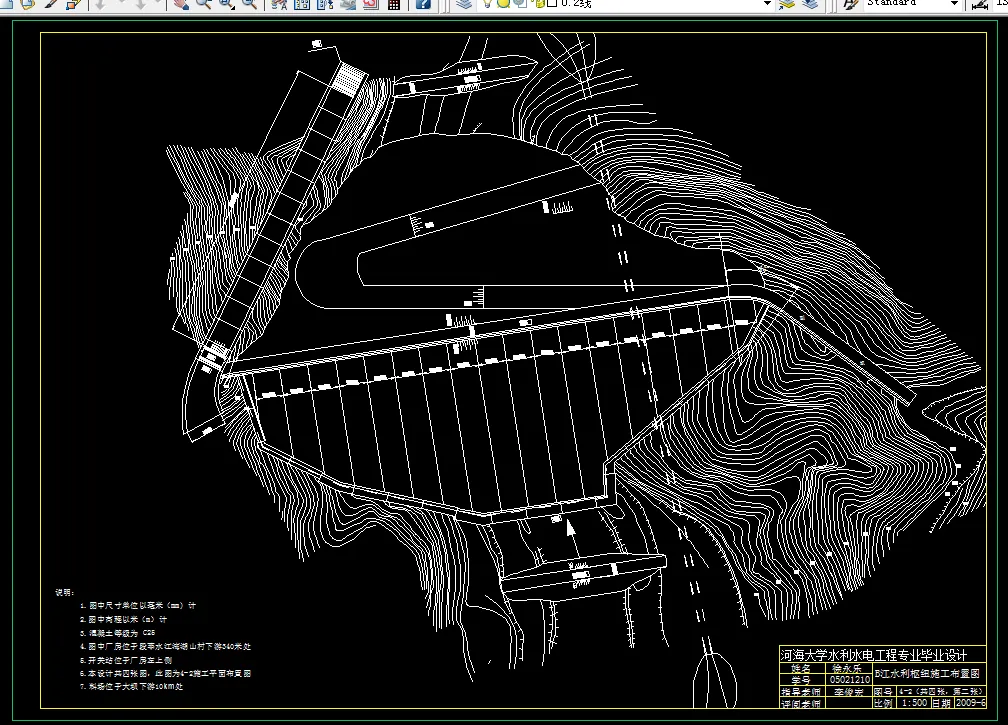
Task: Click the Zoom Previous magnifier icon
Action: click(249, 4)
